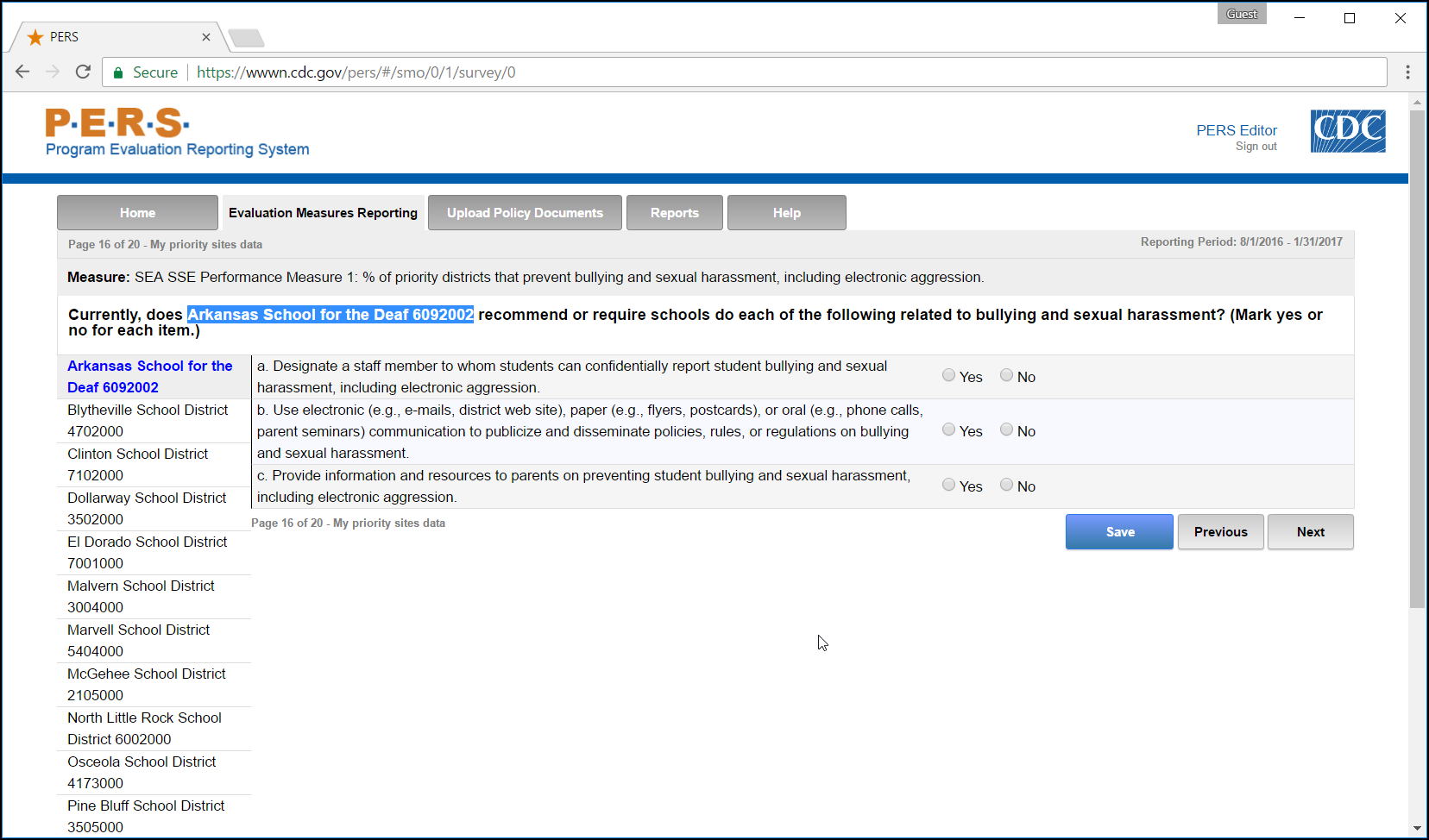Select Malvern School District 3004000
1429x840 pixels.
click(154, 597)
